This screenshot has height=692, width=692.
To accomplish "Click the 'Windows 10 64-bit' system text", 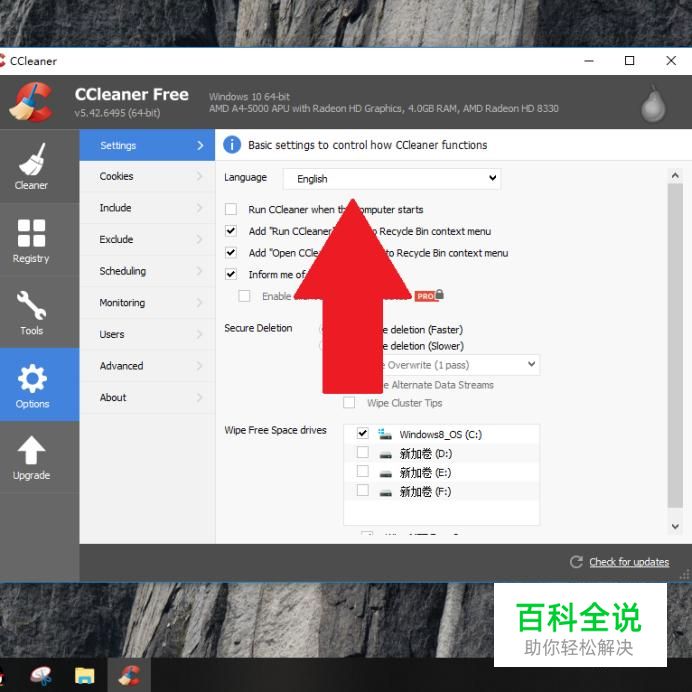I will [x=249, y=97].
